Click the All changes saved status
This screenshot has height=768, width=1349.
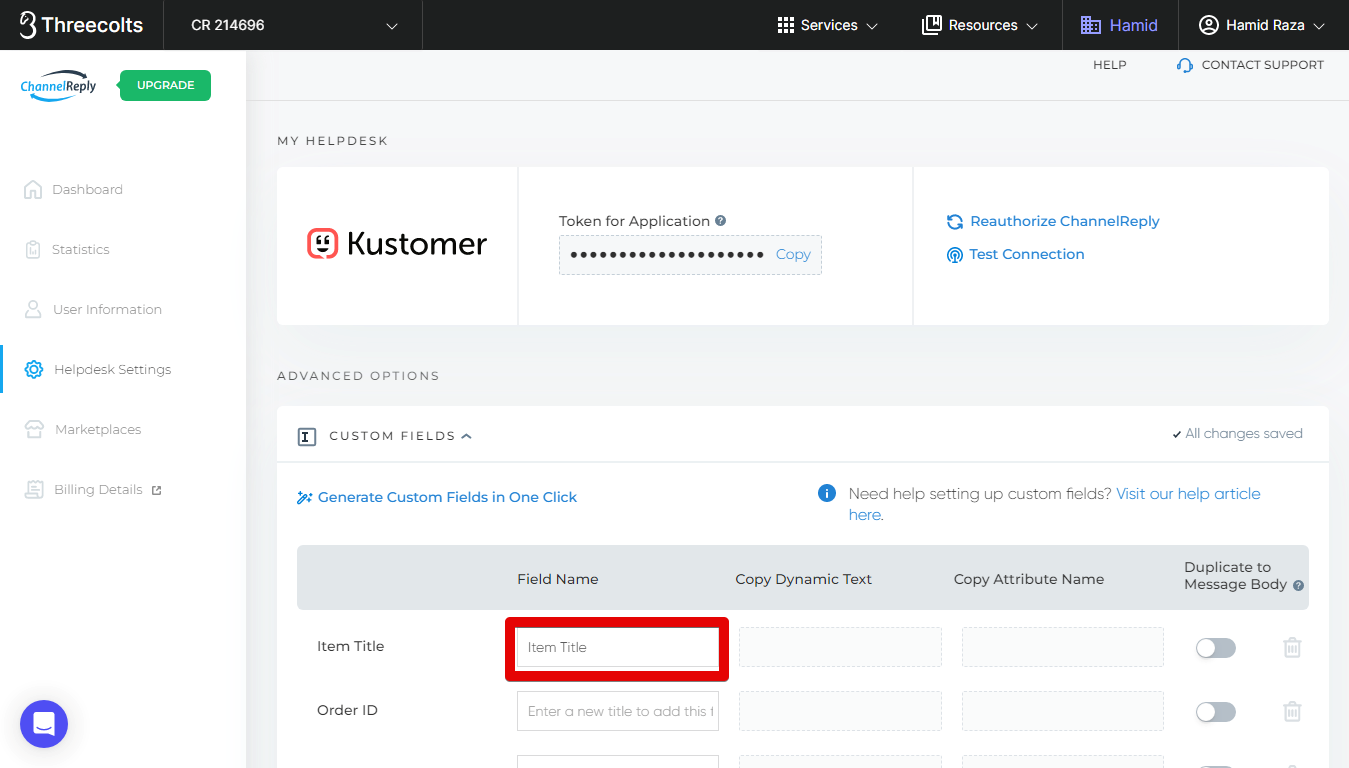[x=1237, y=434]
